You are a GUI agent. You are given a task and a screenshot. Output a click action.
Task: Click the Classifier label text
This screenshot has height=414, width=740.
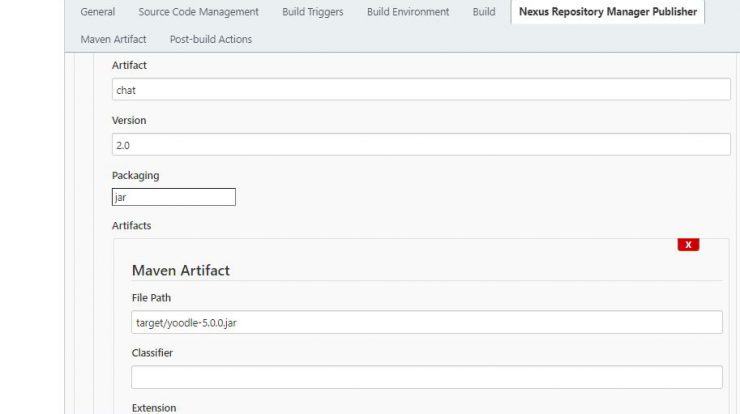(152, 353)
